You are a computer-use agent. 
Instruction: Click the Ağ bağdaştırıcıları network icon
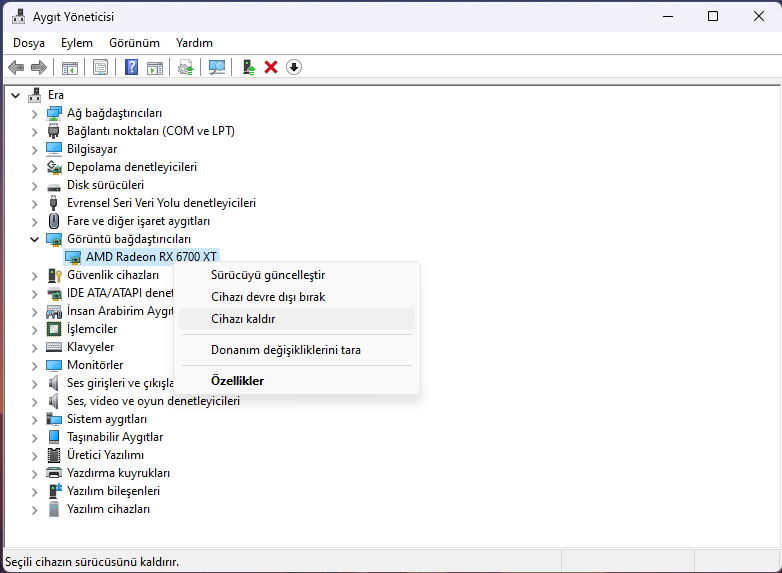(x=54, y=113)
